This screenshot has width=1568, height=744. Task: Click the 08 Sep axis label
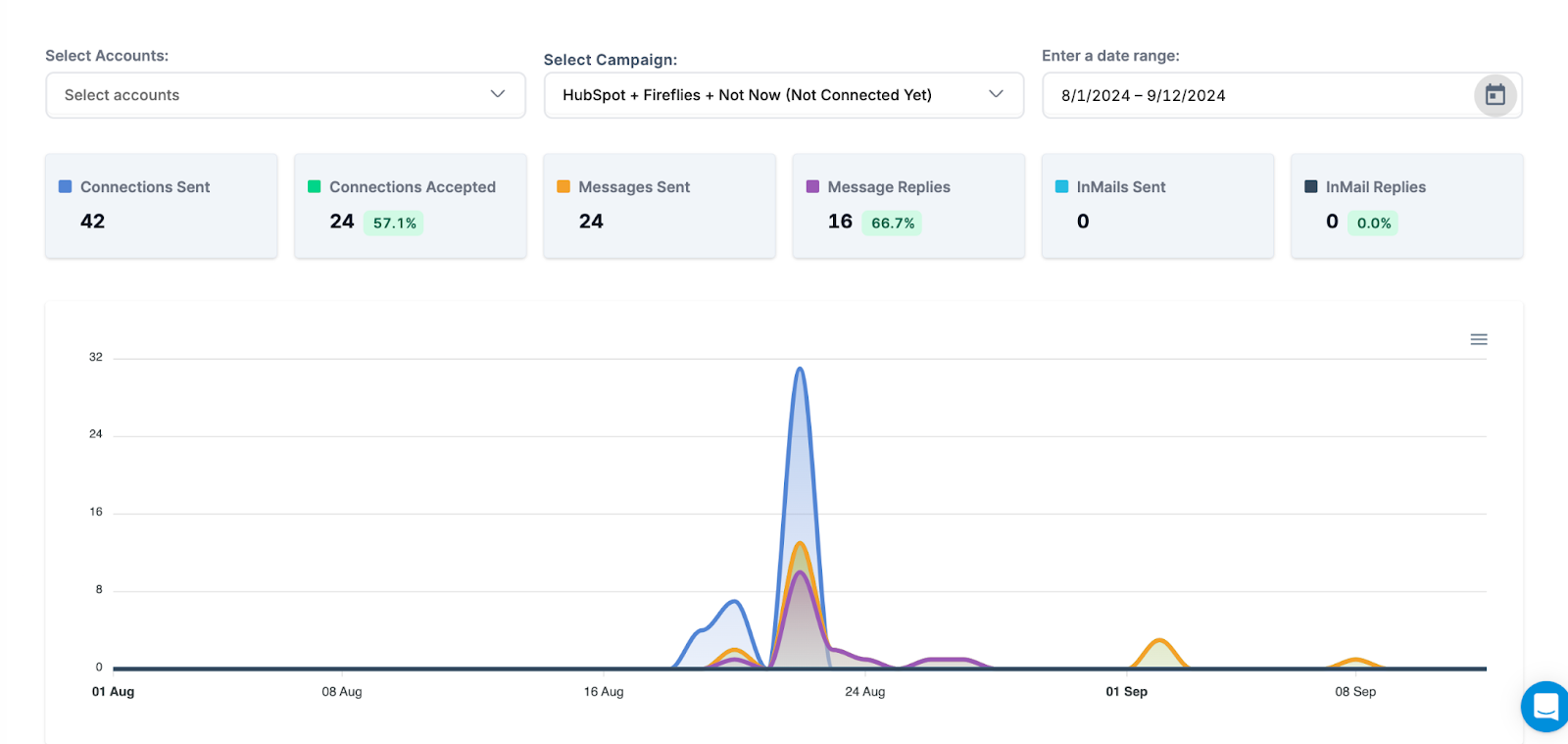tap(1355, 692)
